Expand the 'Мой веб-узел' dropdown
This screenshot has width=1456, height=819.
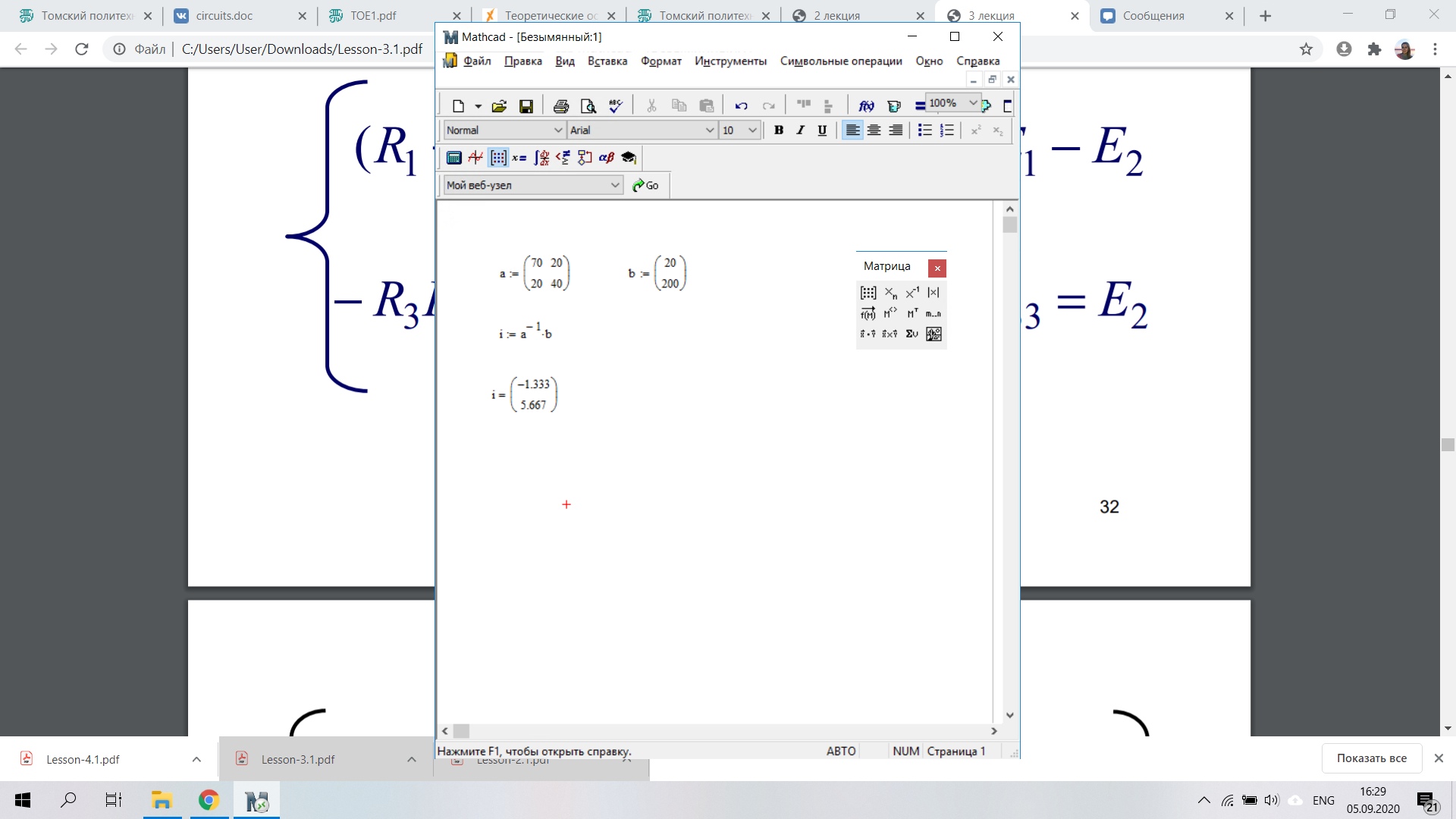(x=615, y=185)
